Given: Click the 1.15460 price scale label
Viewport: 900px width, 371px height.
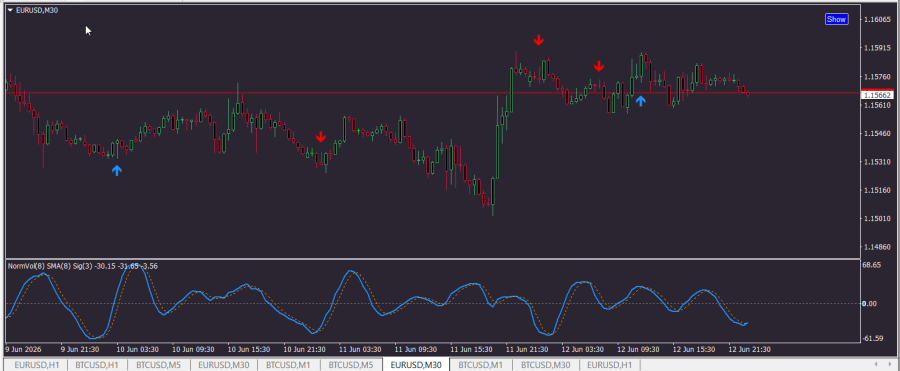Looking at the screenshot, I should point(878,133).
